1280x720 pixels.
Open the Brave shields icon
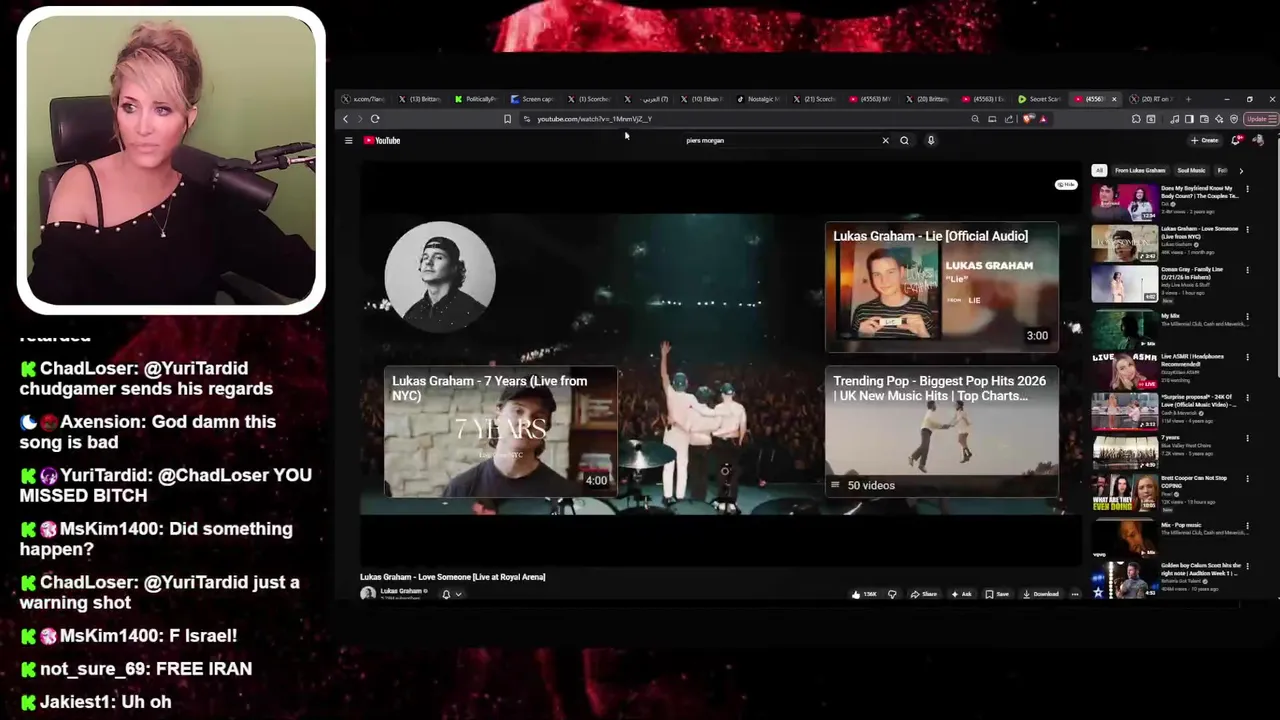[x=1028, y=119]
